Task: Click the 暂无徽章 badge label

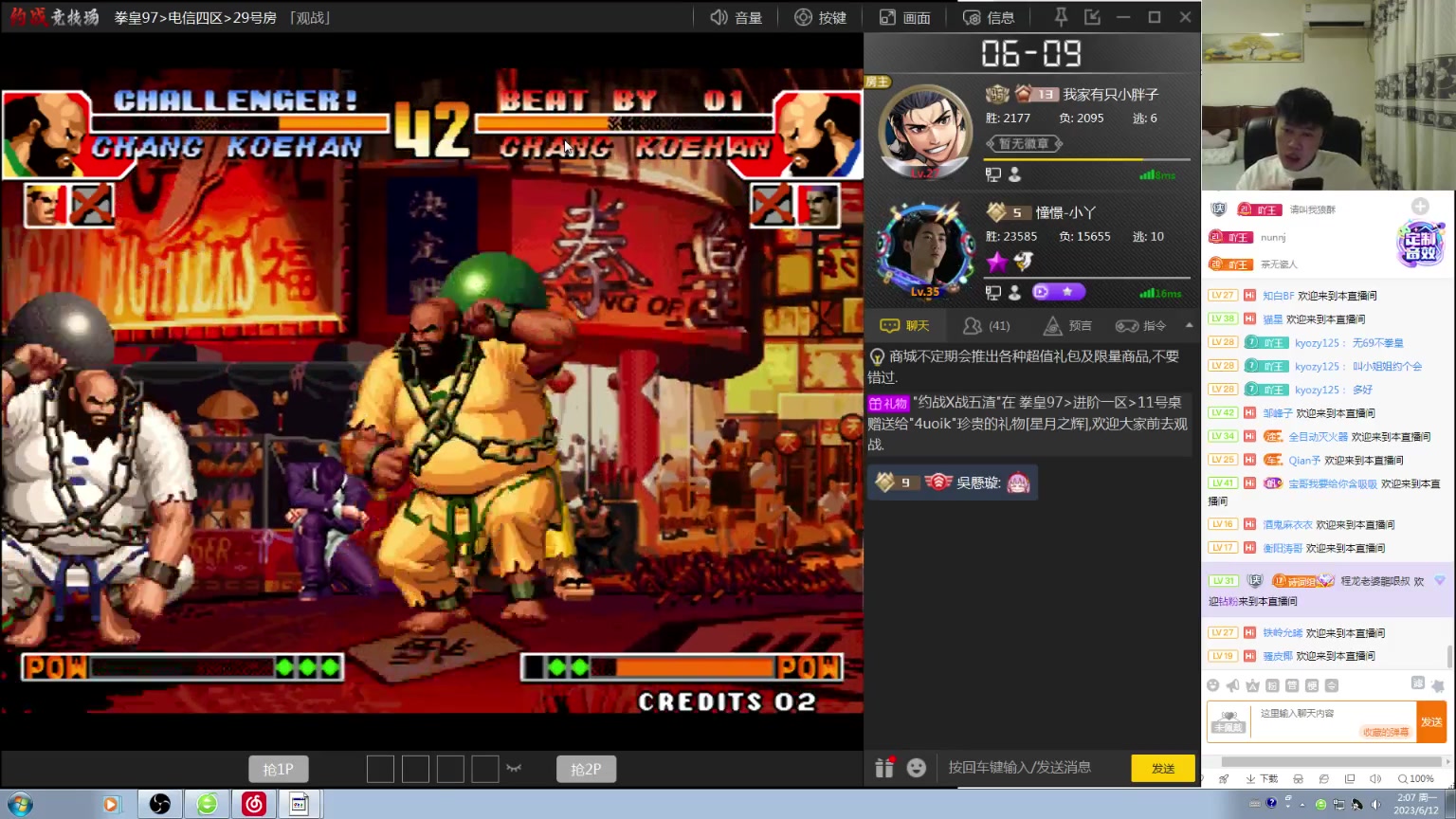Action: tap(1025, 144)
